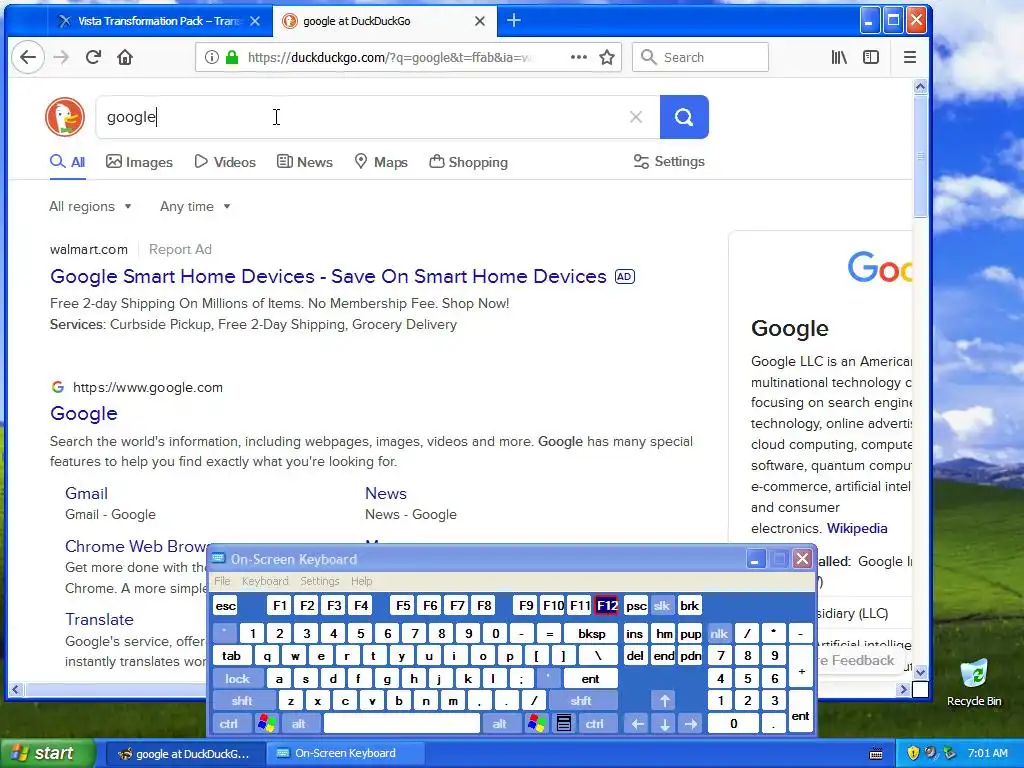Click the spacebar on On-Screen Keyboard
The width and height of the screenshot is (1024, 768).
tap(402, 724)
